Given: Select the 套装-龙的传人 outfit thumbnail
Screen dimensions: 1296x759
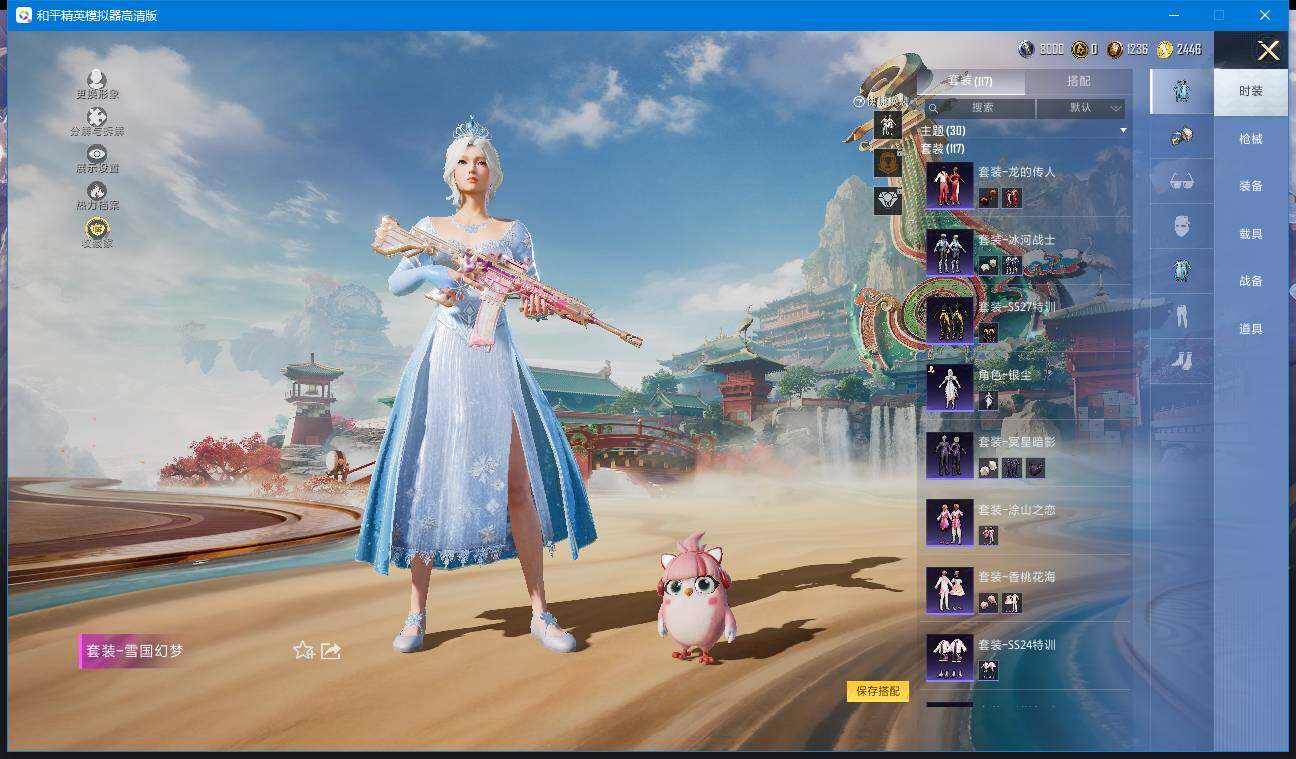Looking at the screenshot, I should pyautogui.click(x=949, y=185).
